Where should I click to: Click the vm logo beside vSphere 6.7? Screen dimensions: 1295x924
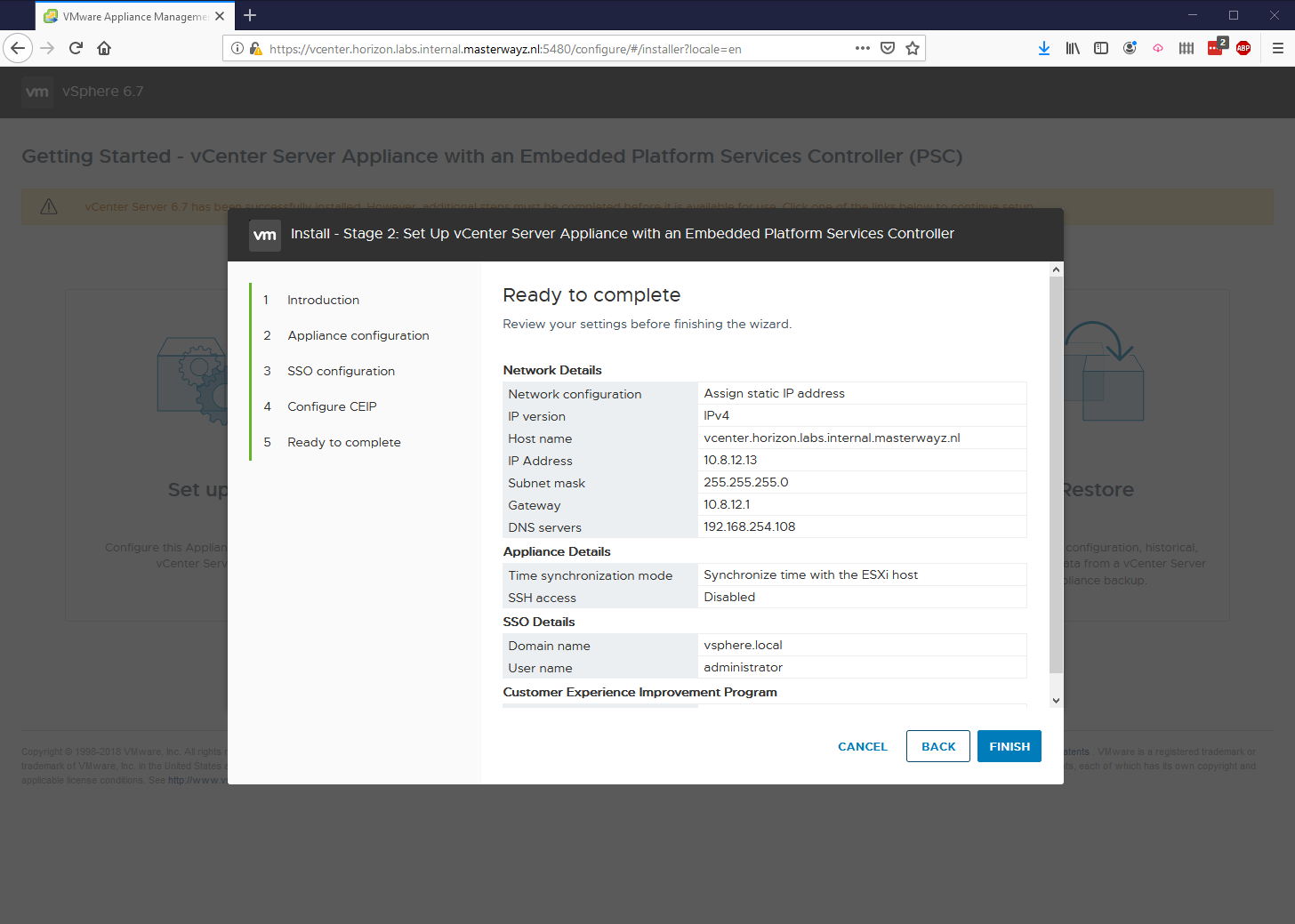37,92
